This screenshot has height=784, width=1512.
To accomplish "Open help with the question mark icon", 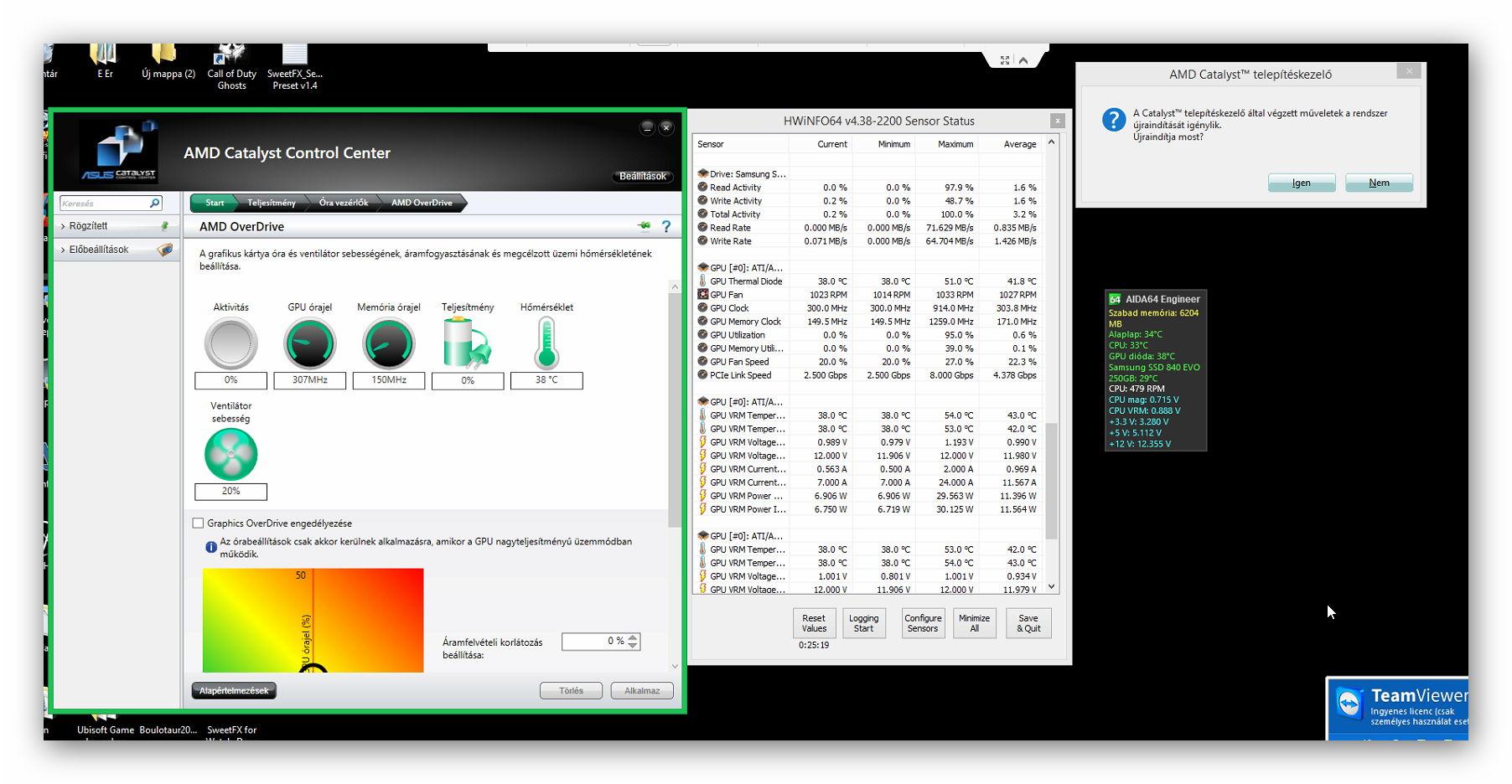I will click(666, 226).
